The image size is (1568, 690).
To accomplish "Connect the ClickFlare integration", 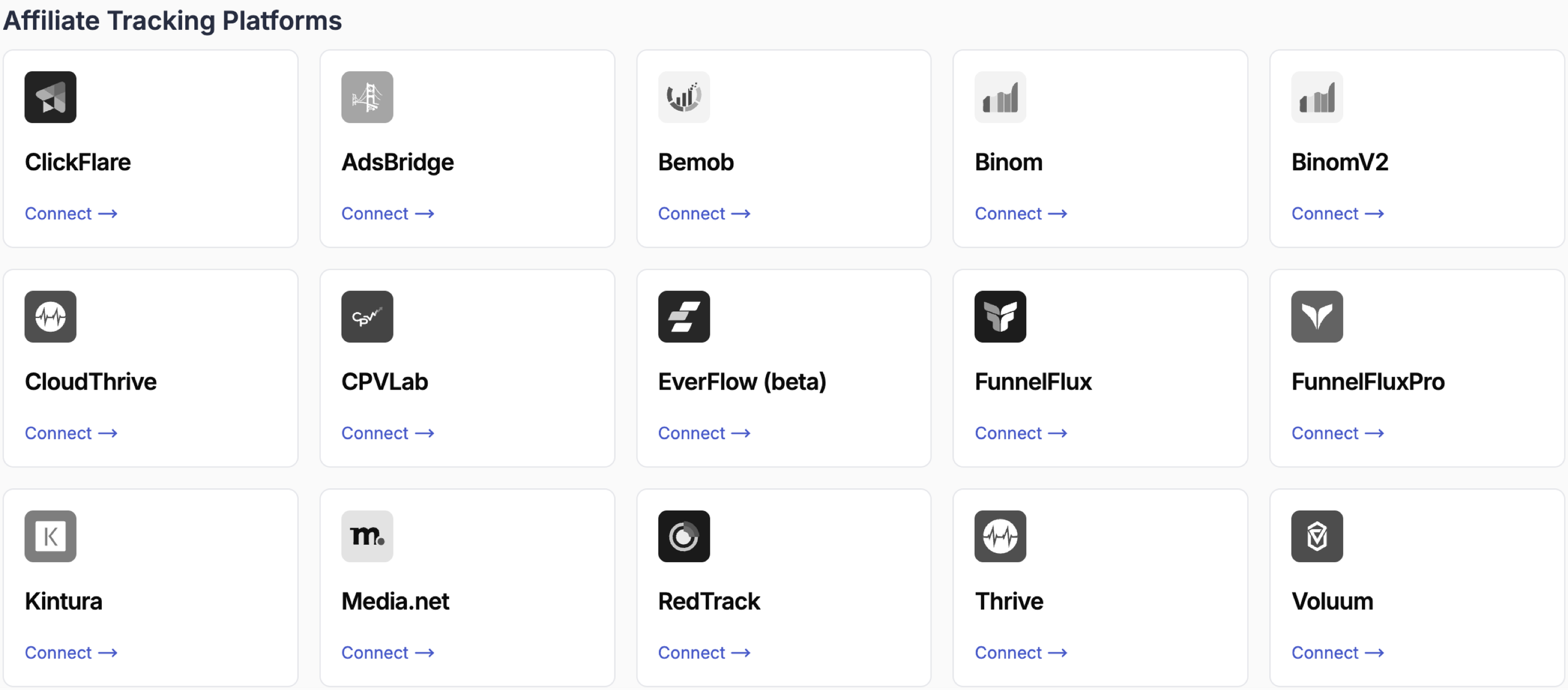I will click(x=71, y=213).
